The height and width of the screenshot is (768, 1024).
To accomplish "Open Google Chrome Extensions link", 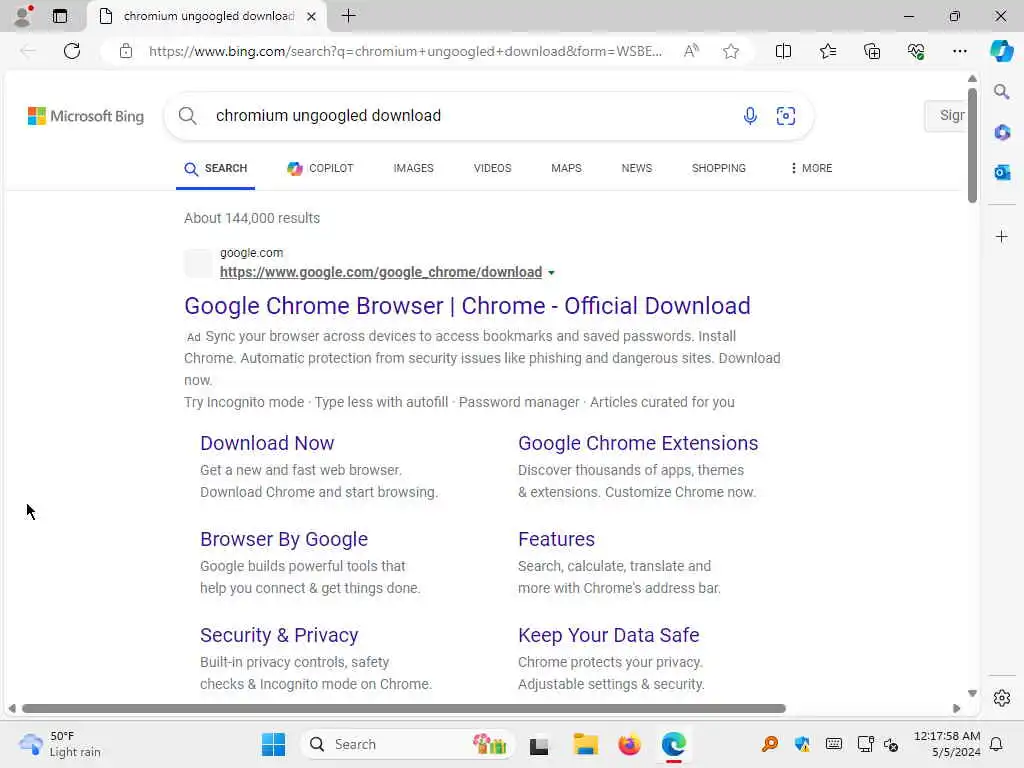I will coord(638,443).
